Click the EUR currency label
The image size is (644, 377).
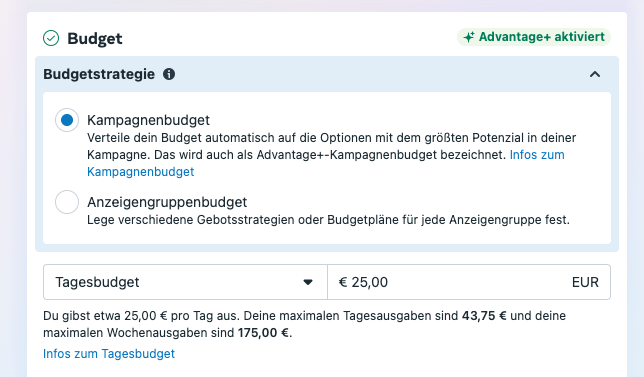585,282
